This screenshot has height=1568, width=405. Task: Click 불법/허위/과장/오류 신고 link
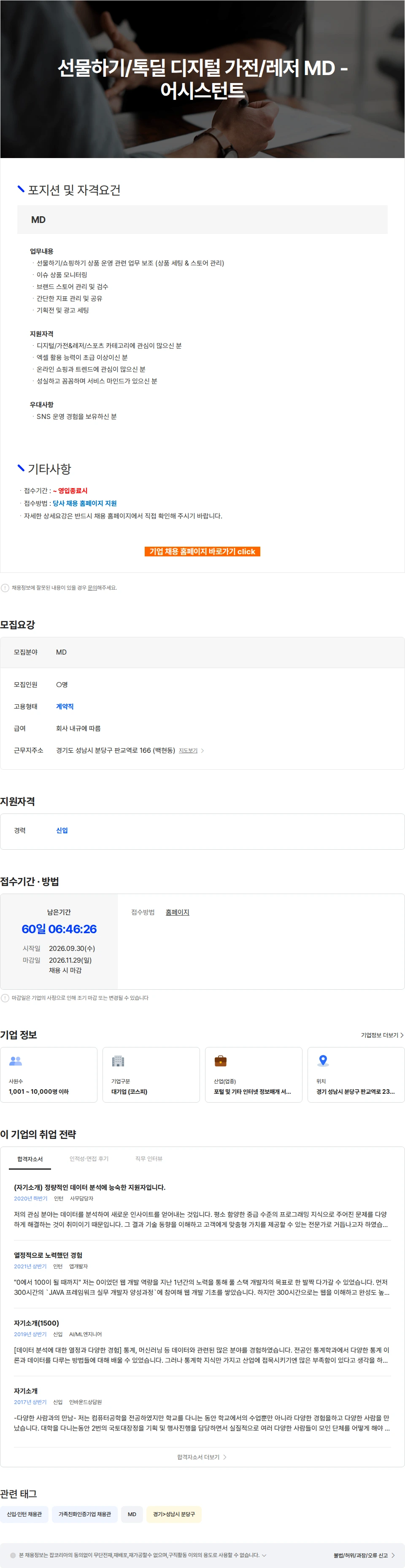[x=364, y=1555]
